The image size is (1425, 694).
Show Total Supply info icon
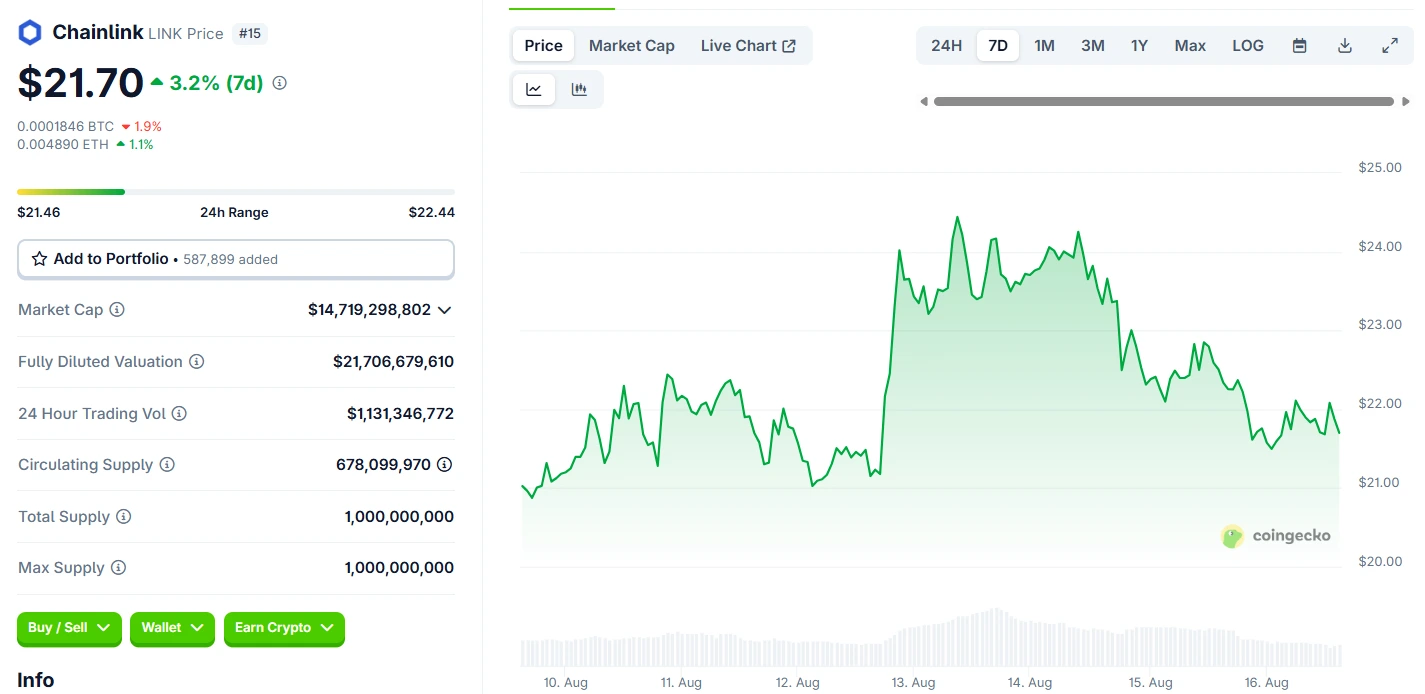(x=123, y=517)
